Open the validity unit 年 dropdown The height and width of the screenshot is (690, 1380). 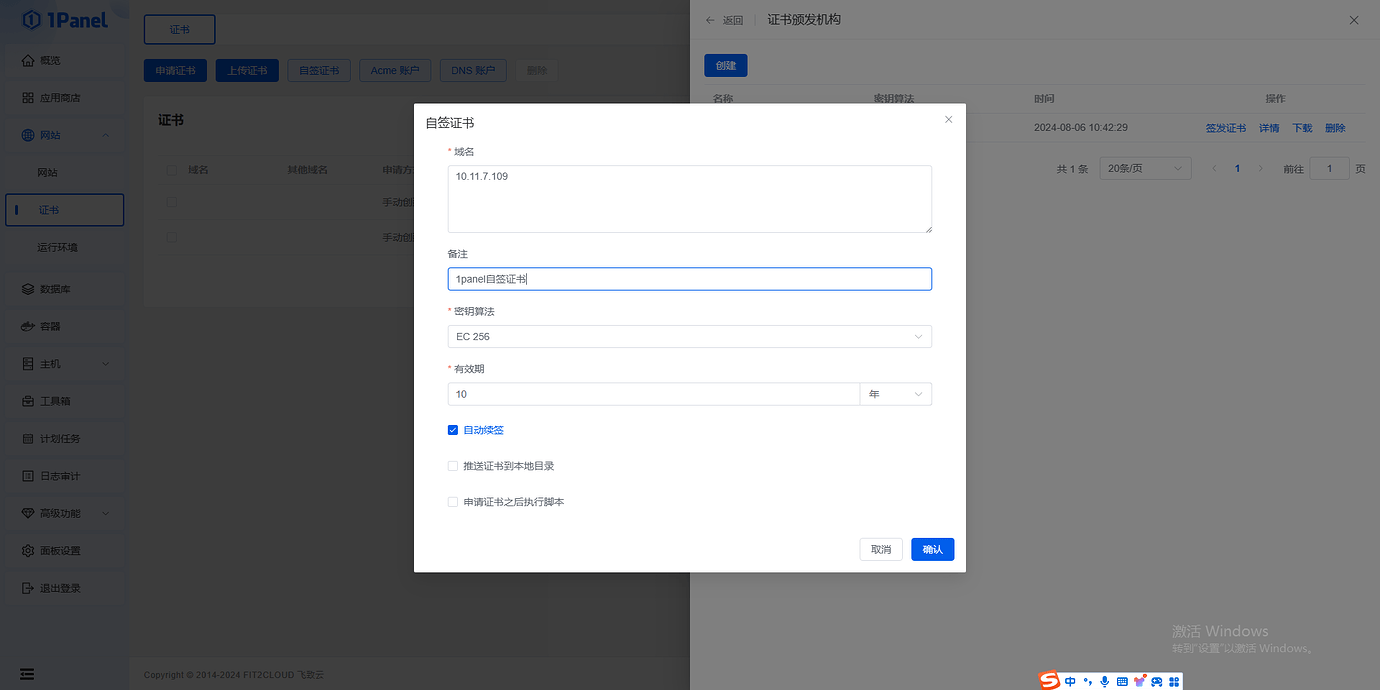click(895, 393)
